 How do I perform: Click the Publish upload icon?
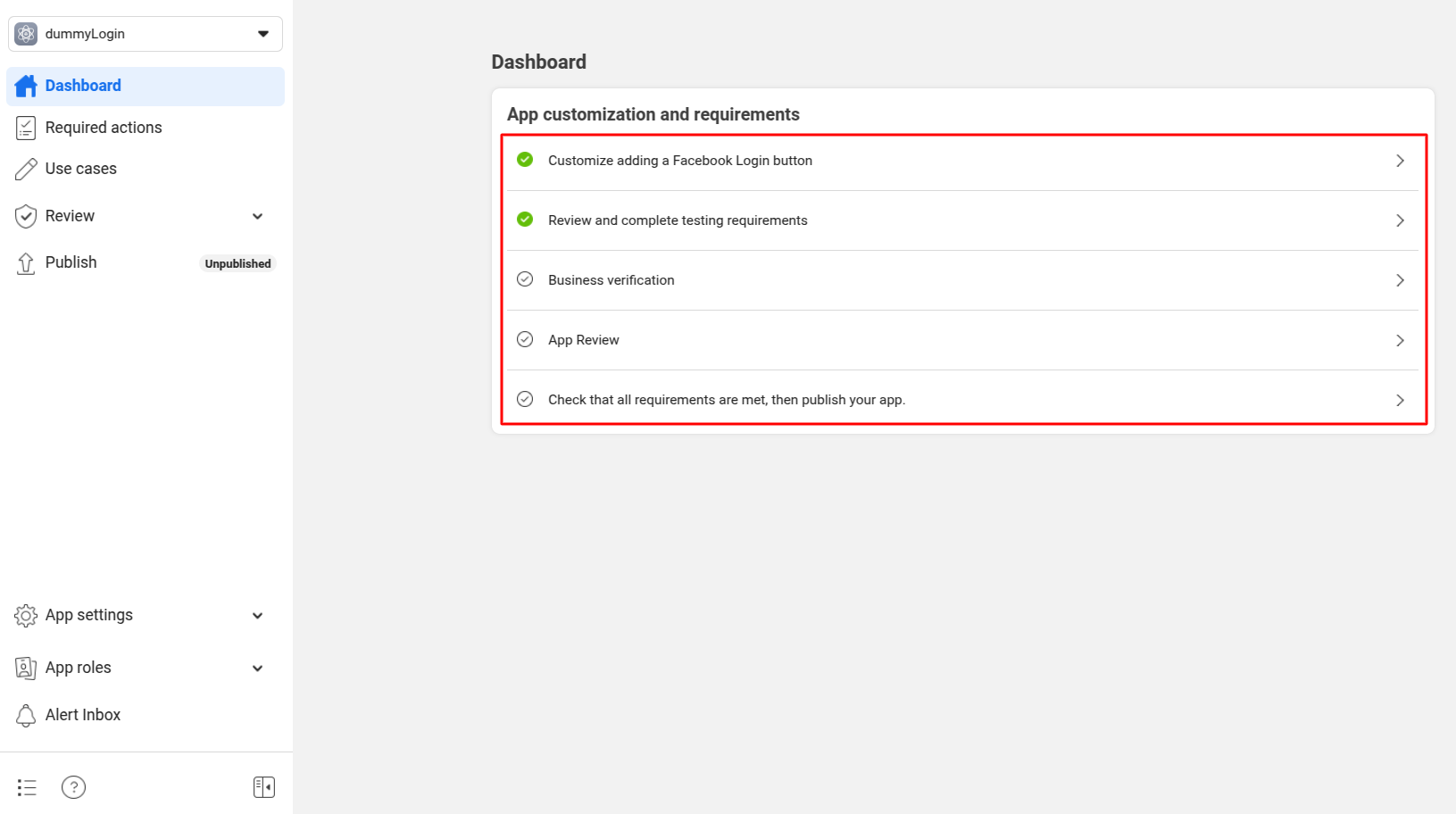26,263
